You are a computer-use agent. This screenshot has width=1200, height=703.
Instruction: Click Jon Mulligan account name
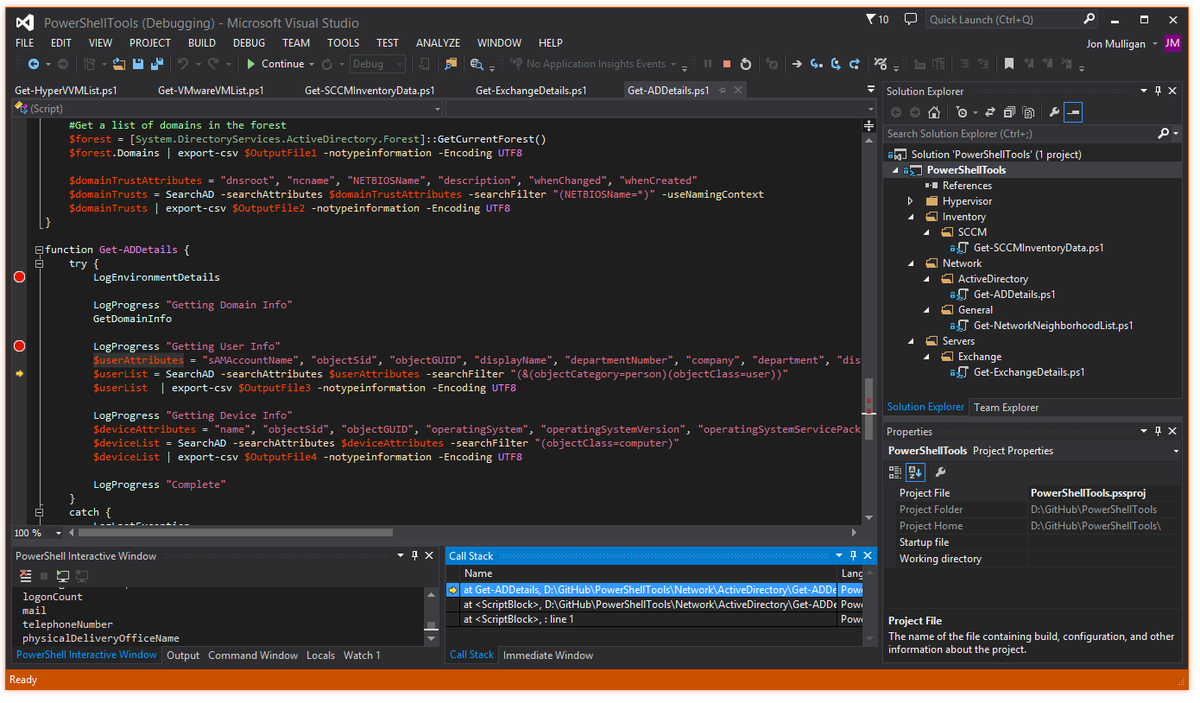(x=1117, y=43)
